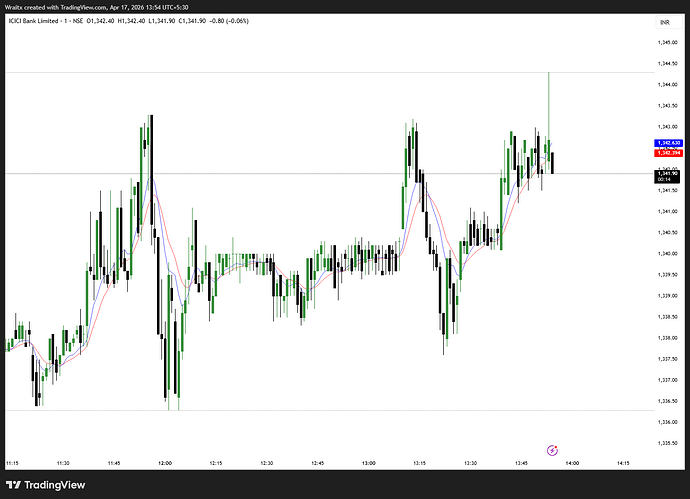Click the 14:15 label on time axis
This screenshot has height=499, width=690.
(x=622, y=464)
